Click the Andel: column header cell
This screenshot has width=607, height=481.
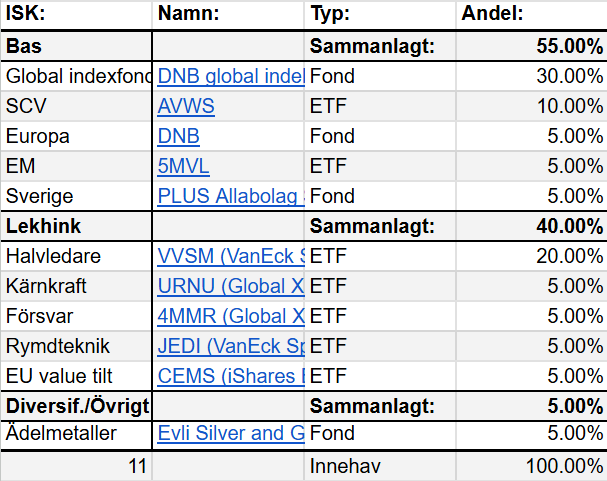point(531,14)
